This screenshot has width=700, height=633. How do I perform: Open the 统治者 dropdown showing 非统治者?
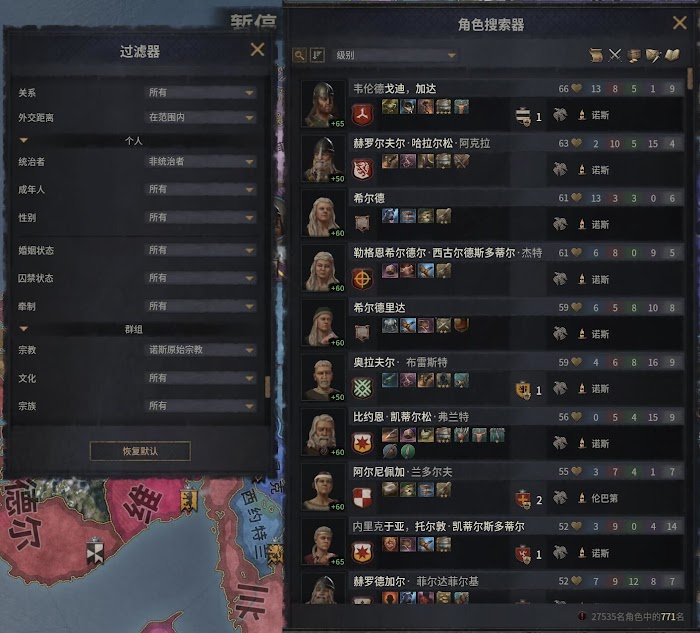200,162
